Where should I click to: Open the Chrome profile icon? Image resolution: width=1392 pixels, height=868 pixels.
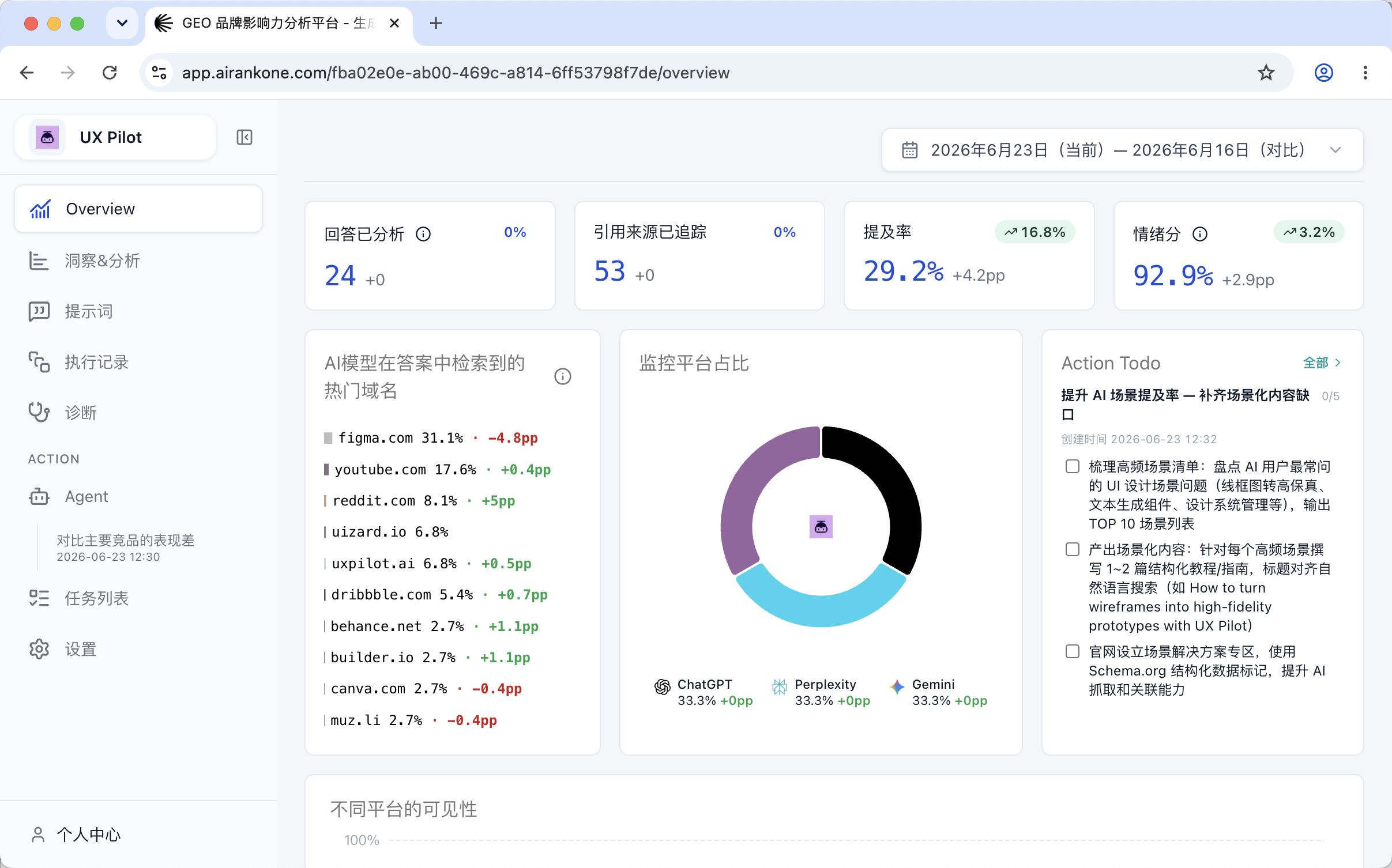coord(1323,73)
